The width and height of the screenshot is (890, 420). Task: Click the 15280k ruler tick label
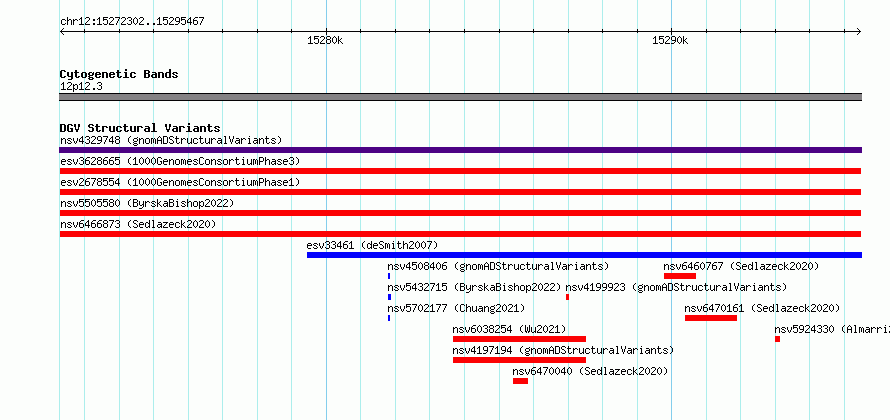(x=325, y=40)
